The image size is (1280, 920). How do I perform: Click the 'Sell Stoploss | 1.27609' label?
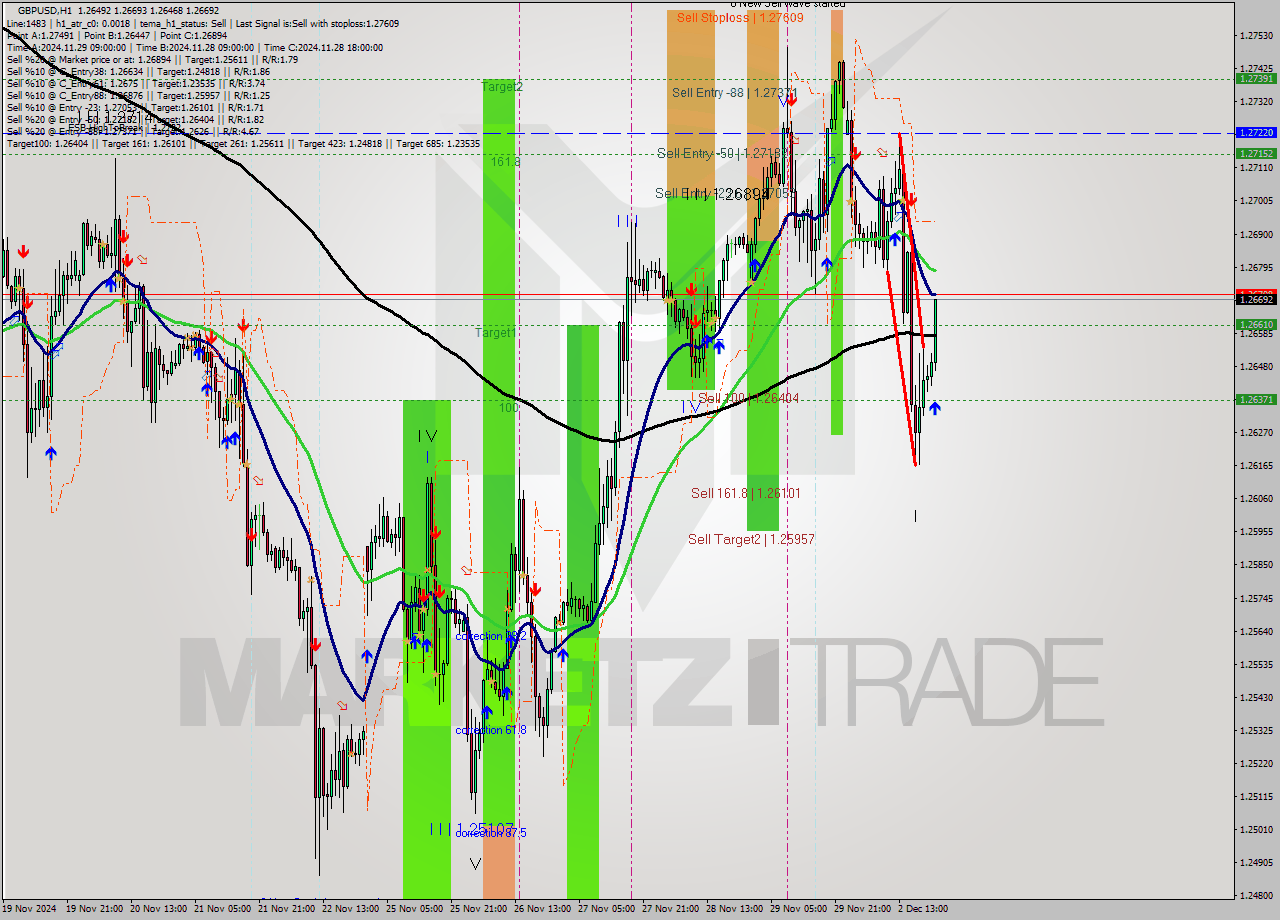pos(739,17)
